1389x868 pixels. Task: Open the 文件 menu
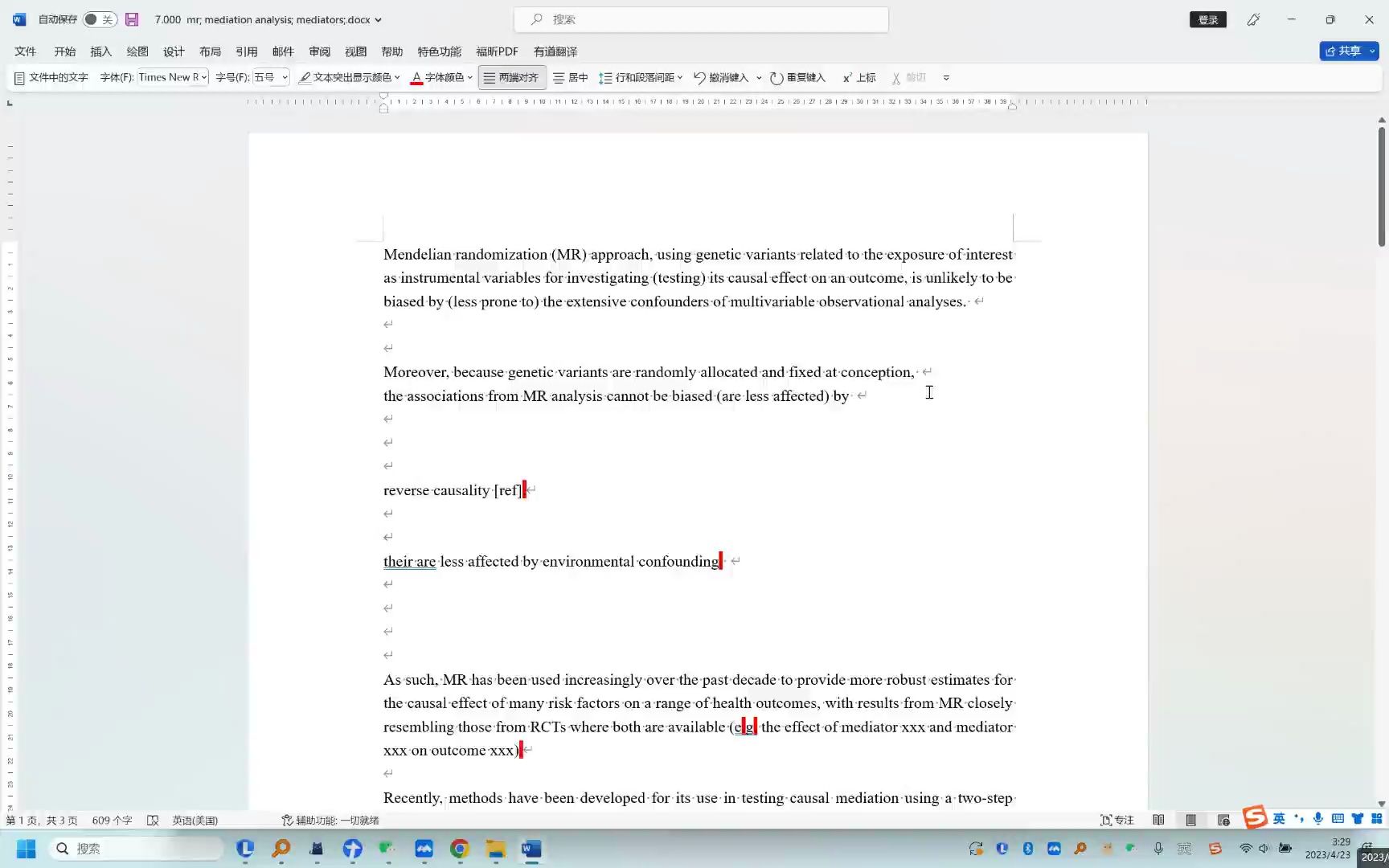[x=26, y=51]
